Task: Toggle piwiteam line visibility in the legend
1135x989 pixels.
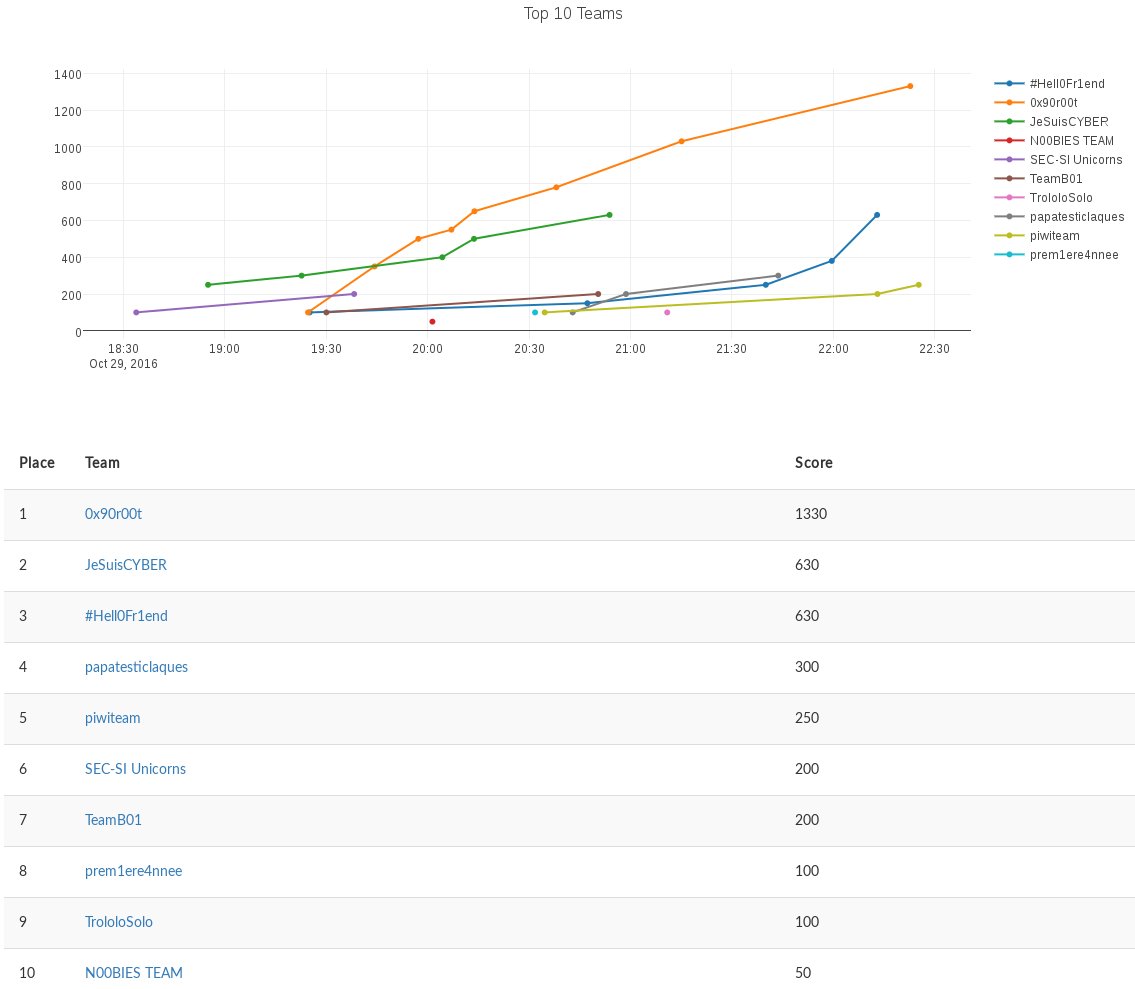Action: click(1054, 236)
